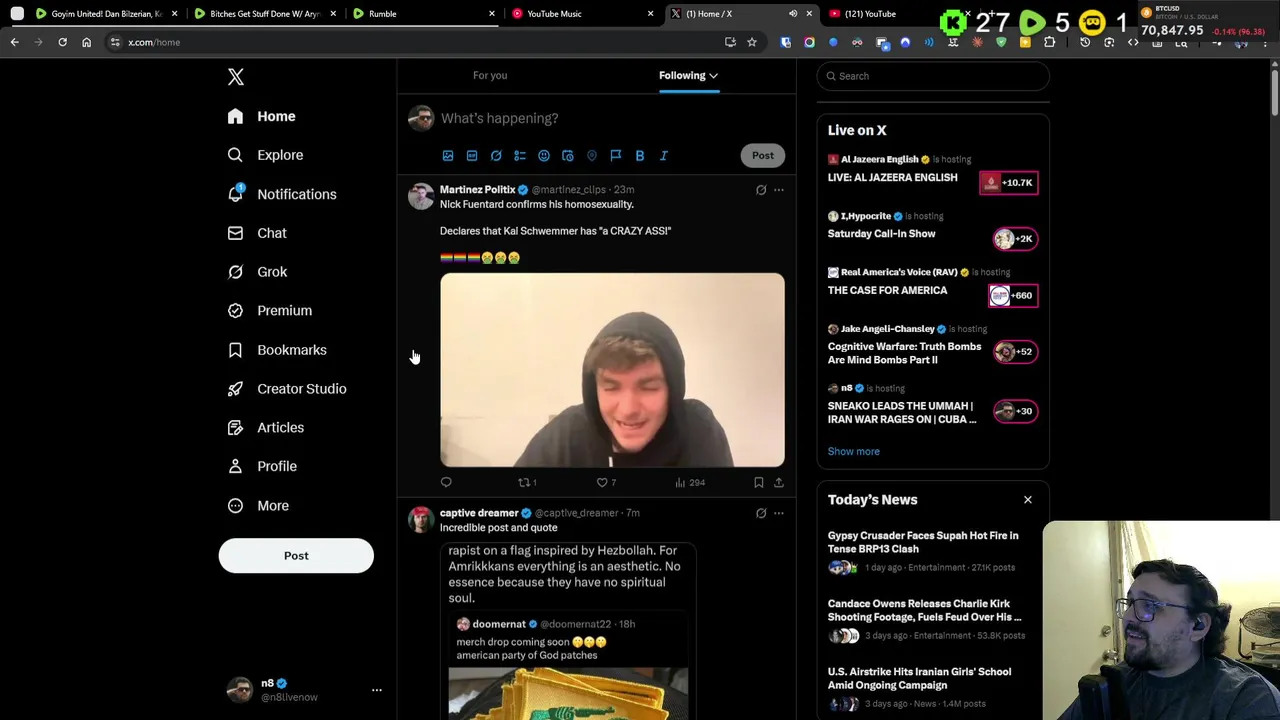Bookmark this page with star icon
Image resolution: width=1280 pixels, height=720 pixels.
point(752,42)
